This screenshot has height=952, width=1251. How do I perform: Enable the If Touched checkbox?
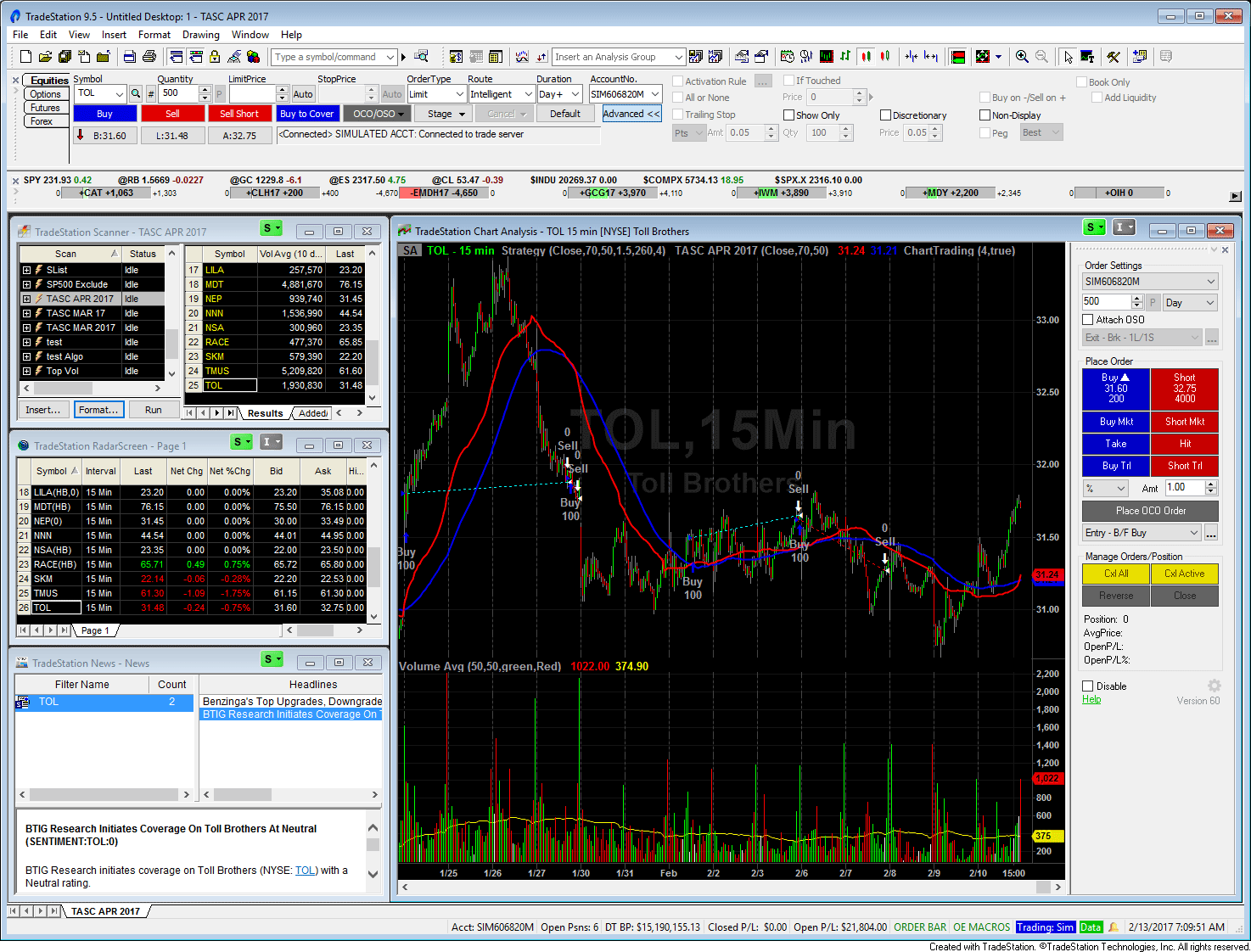[x=788, y=81]
